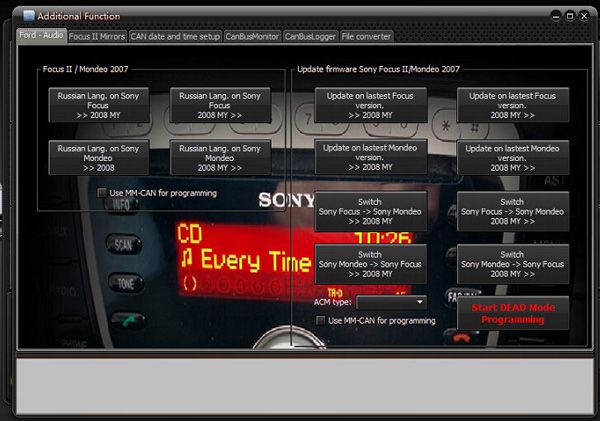
Task: Select the CanBusLogger tab
Action: click(x=310, y=36)
